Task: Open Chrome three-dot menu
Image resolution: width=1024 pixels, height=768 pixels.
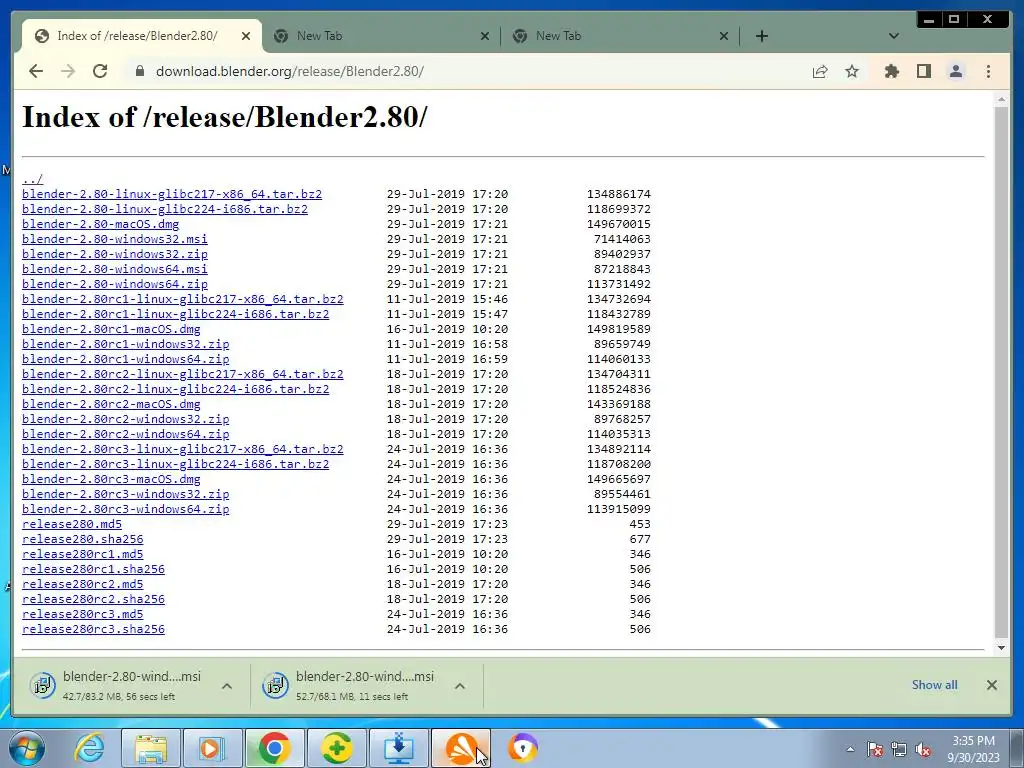Action: [x=988, y=71]
